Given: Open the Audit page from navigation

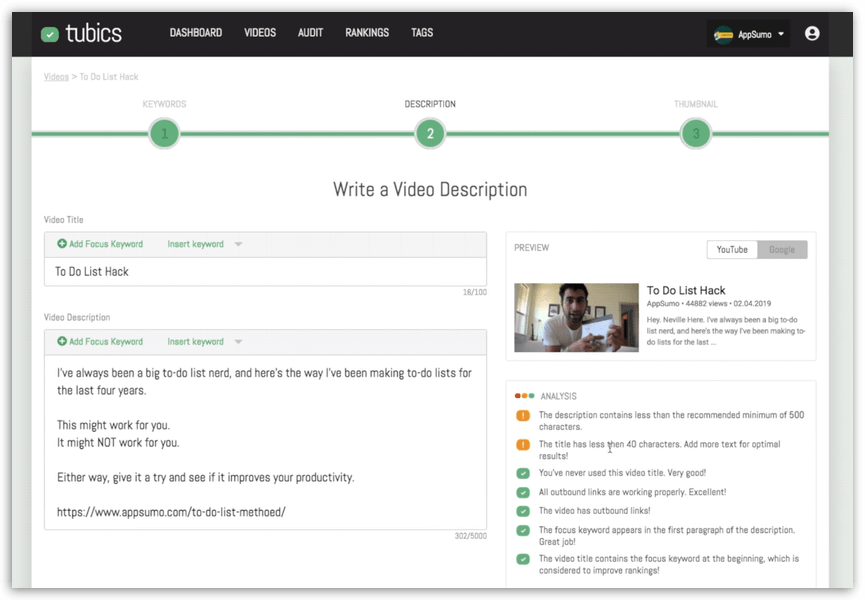Looking at the screenshot, I should tap(310, 33).
